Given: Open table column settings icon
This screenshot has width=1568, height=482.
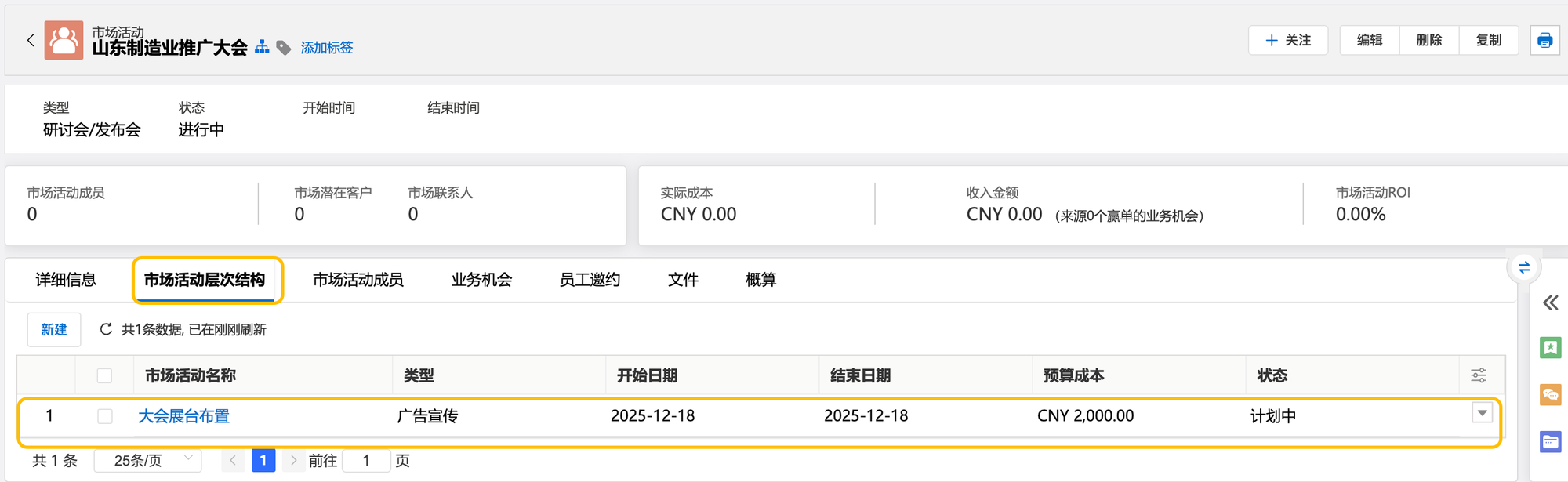Looking at the screenshot, I should [1479, 375].
